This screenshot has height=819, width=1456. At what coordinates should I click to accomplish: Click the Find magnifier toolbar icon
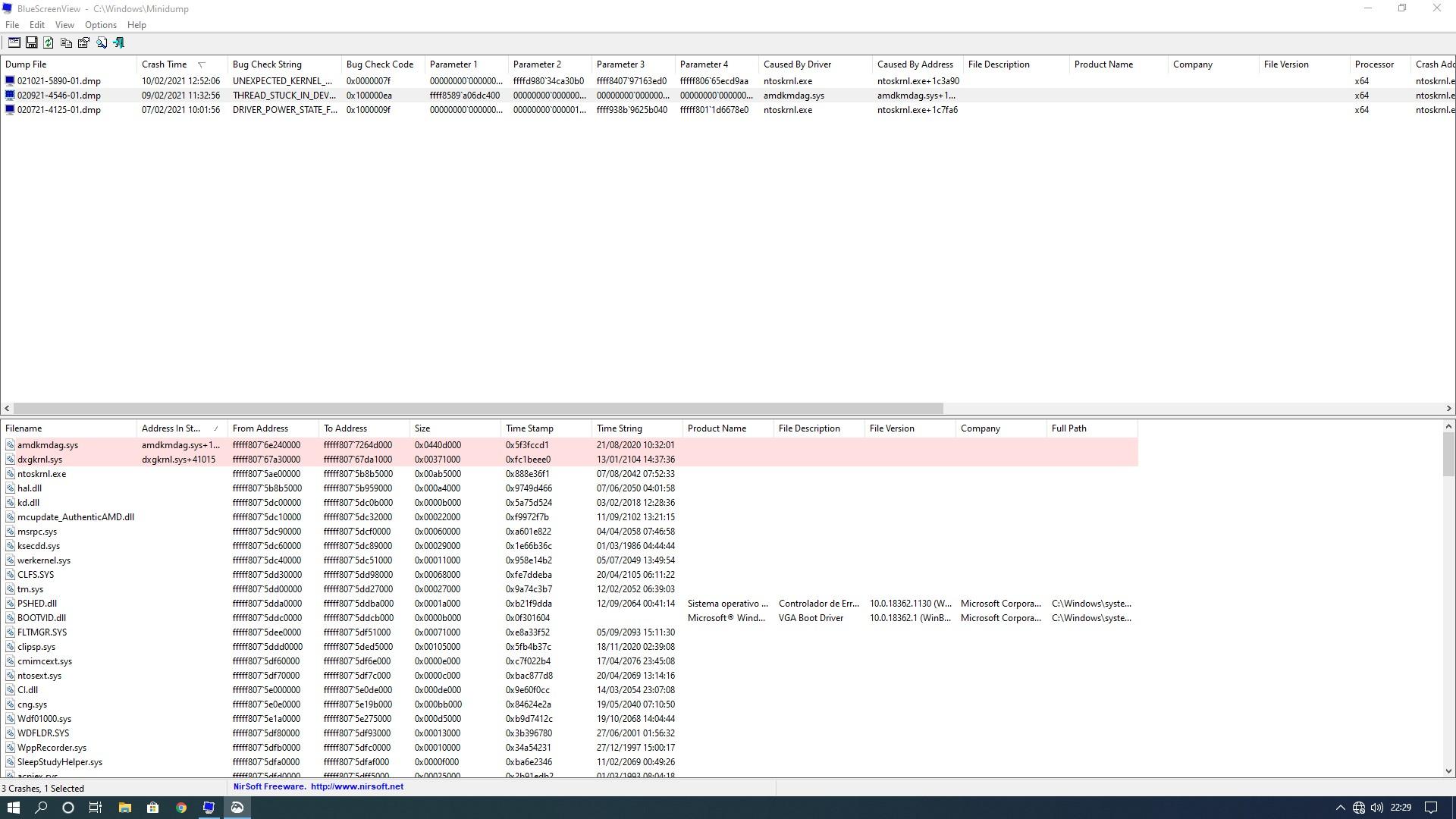[101, 43]
